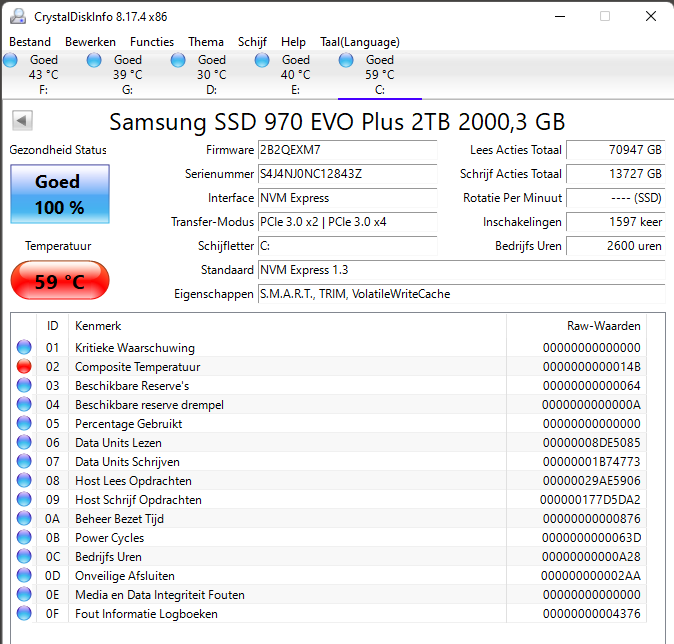Click the Goed 100 % health status button
The height and width of the screenshot is (644, 674).
(60, 194)
